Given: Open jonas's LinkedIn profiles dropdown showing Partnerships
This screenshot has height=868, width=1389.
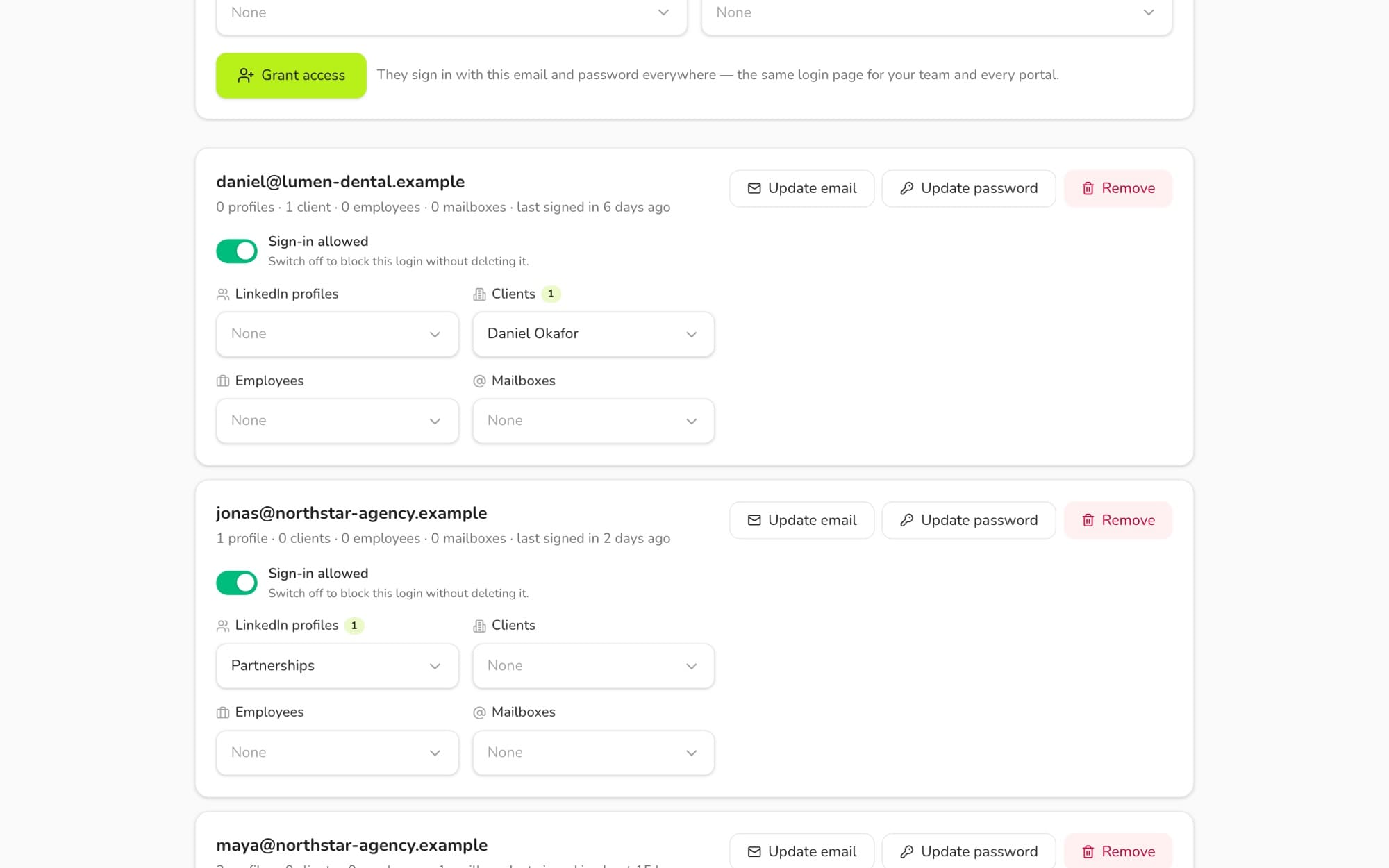Looking at the screenshot, I should click(x=338, y=666).
